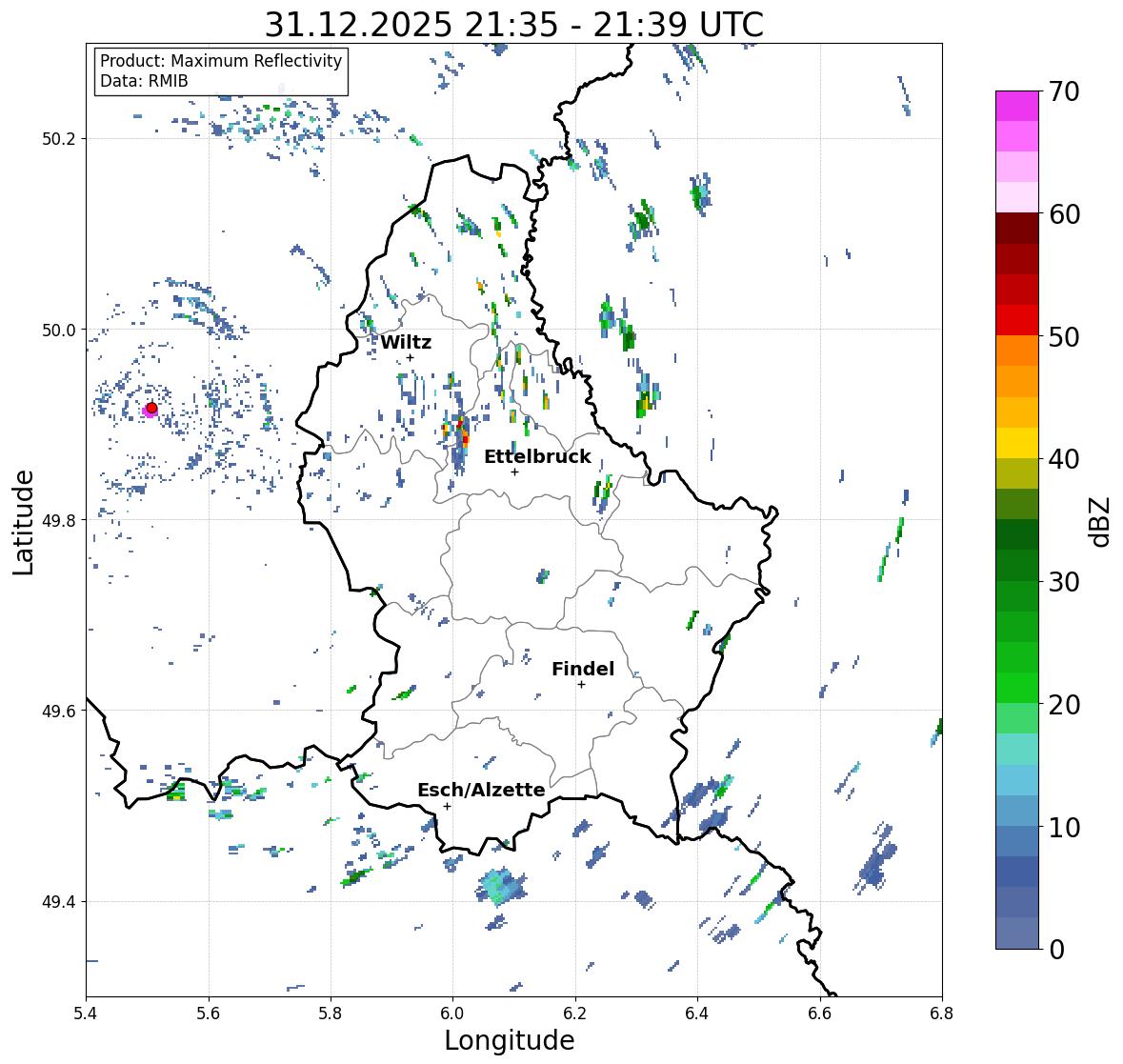Viewport: 1123px width, 1064px height.
Task: Click the 50.2 latitude tick label
Action: [59, 139]
